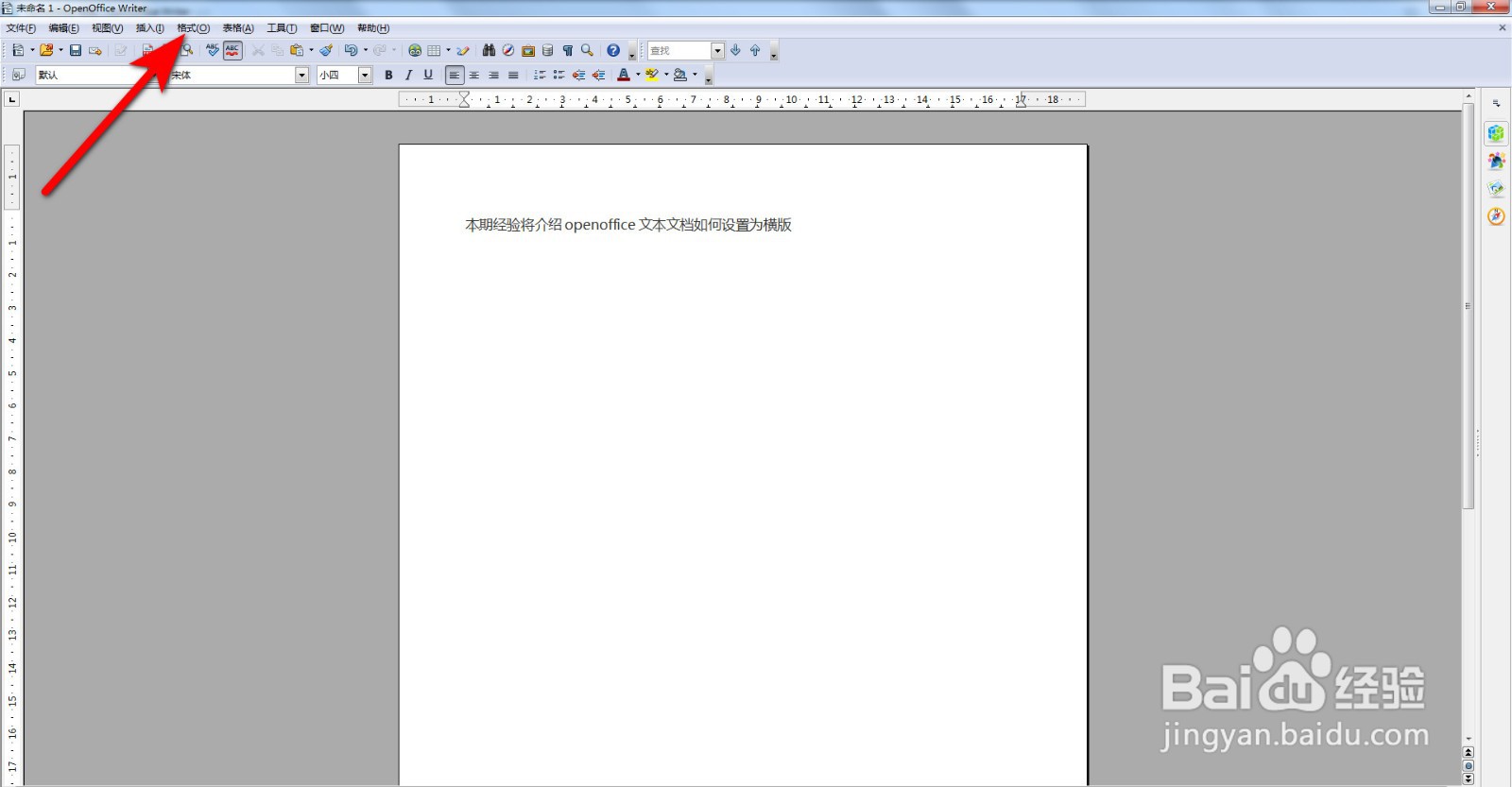Screen dimensions: 1512x787
Task: Open the Navigator compass icon in the toolbar
Action: [508, 50]
